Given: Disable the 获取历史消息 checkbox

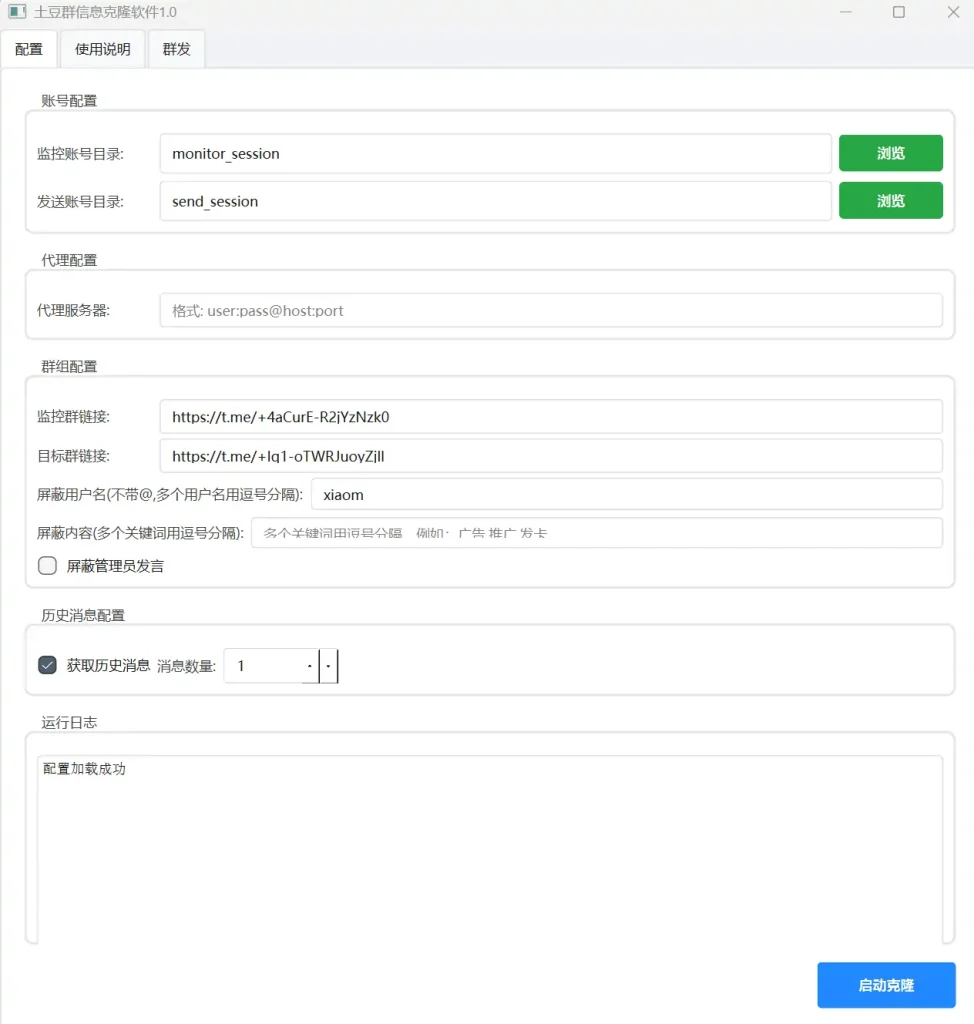Looking at the screenshot, I should (46, 663).
